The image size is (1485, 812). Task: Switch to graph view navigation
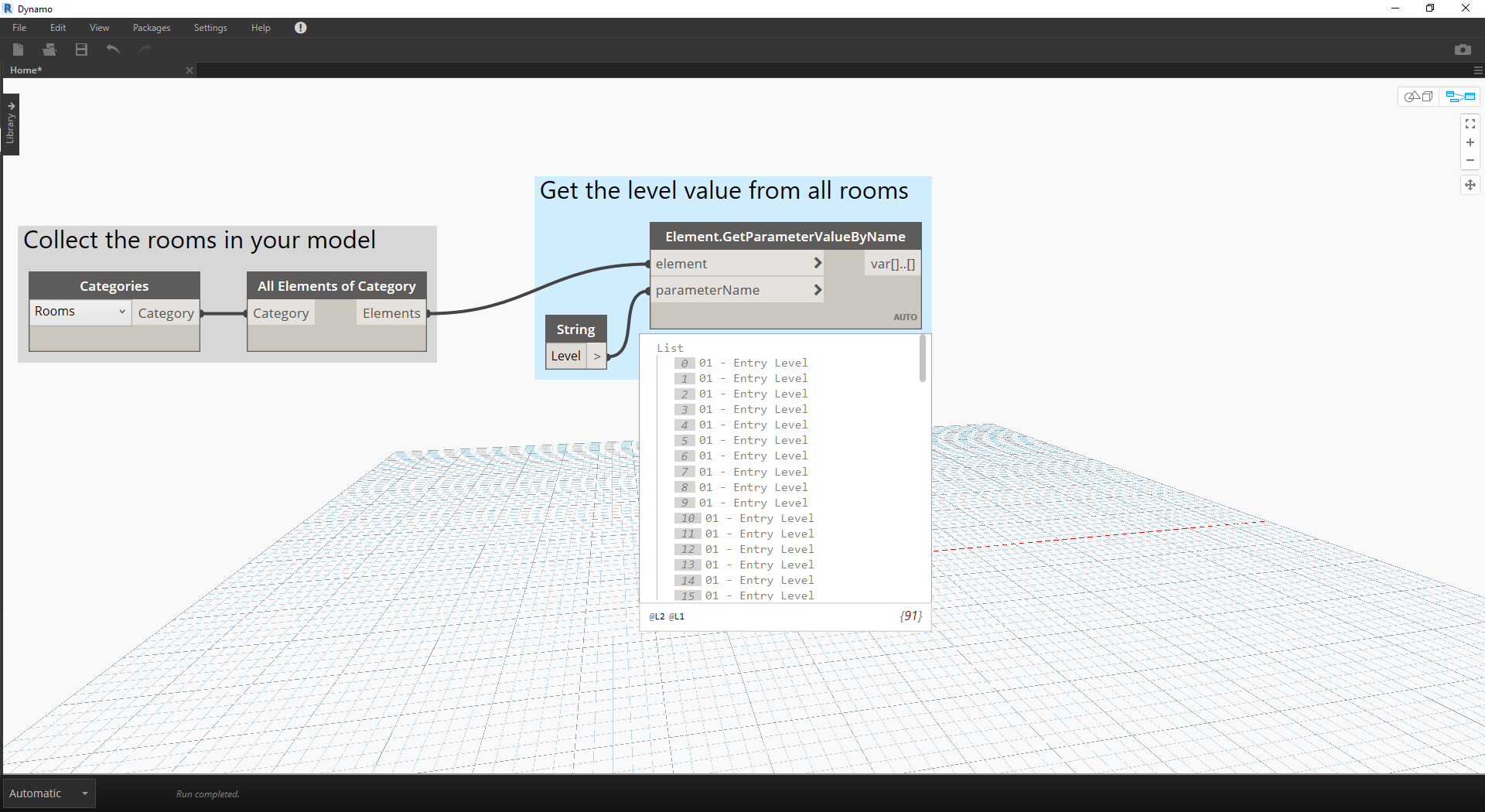[1460, 97]
